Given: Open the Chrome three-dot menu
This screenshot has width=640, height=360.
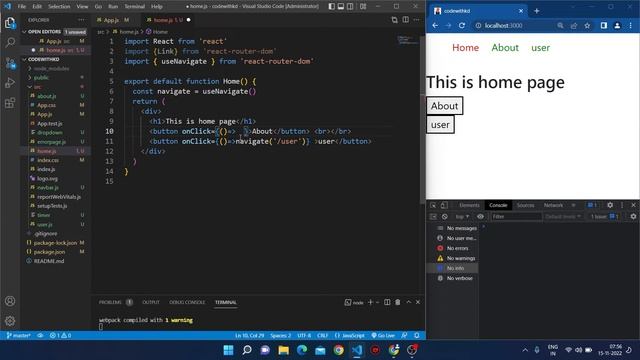Looking at the screenshot, I should pos(631,25).
